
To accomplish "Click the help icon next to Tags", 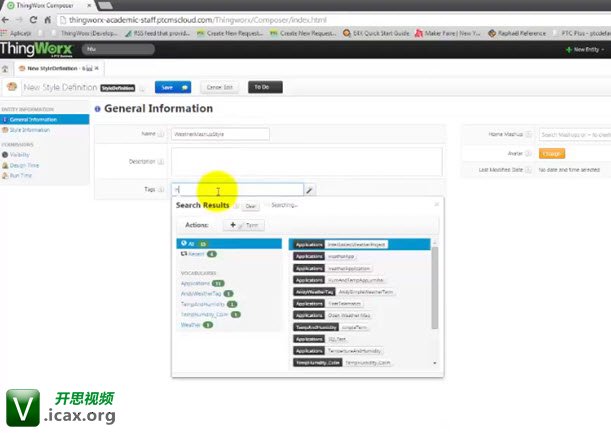I will click(161, 189).
